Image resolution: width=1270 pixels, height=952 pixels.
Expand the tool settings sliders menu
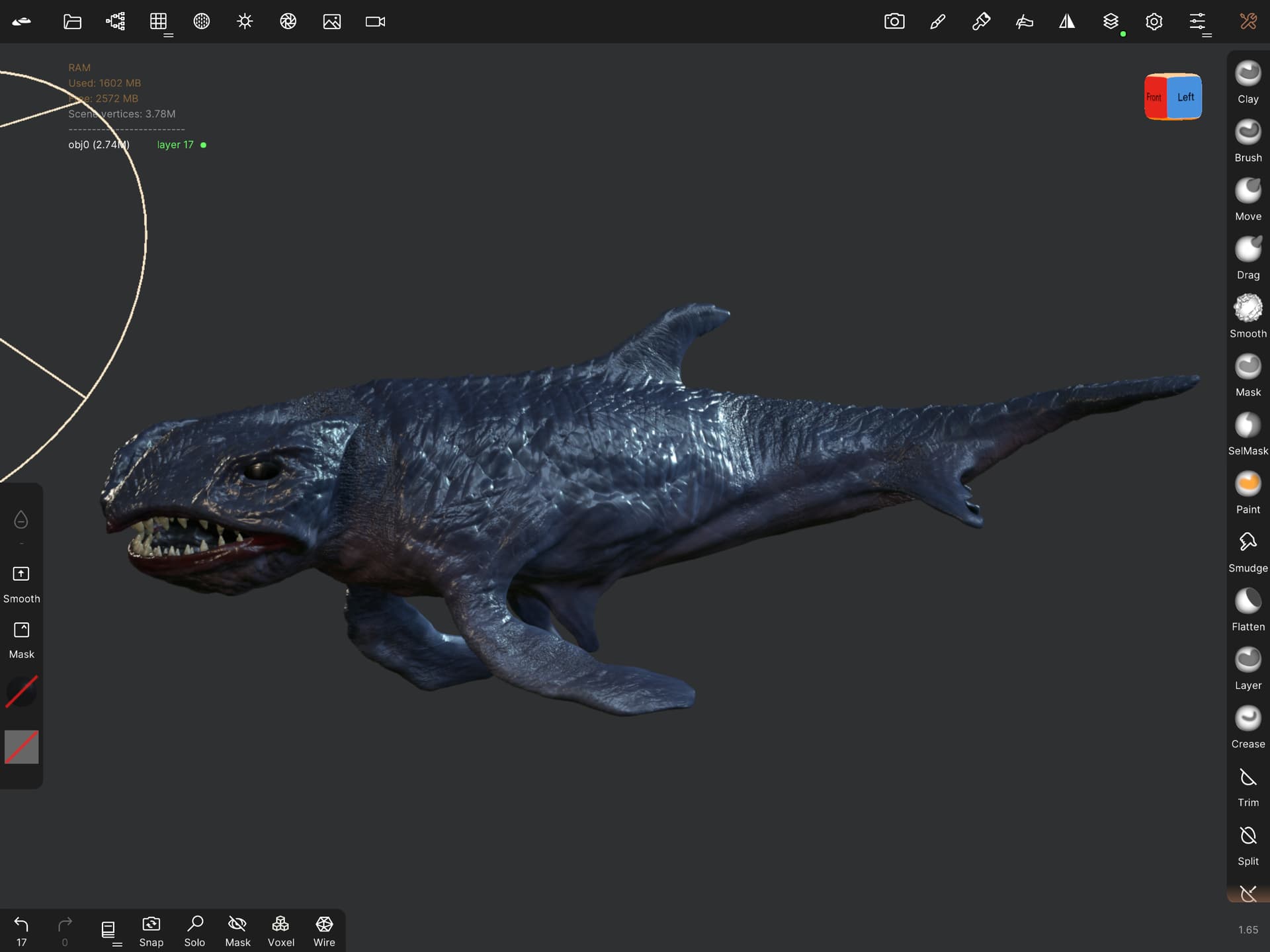1197,22
